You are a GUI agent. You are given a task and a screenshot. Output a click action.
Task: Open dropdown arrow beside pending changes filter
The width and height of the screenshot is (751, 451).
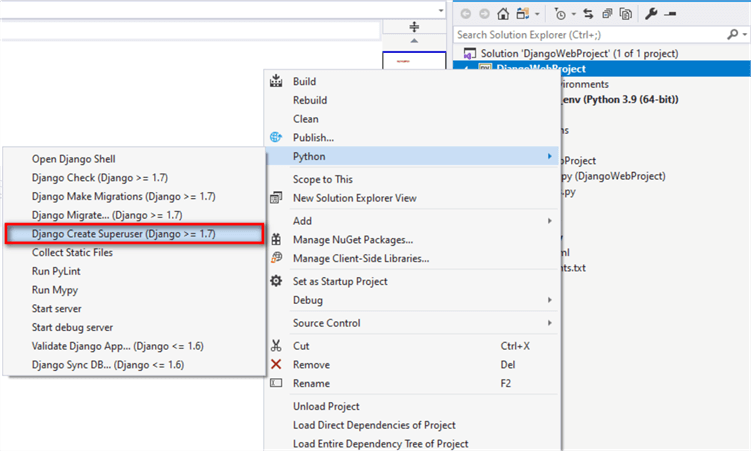pyautogui.click(x=573, y=14)
